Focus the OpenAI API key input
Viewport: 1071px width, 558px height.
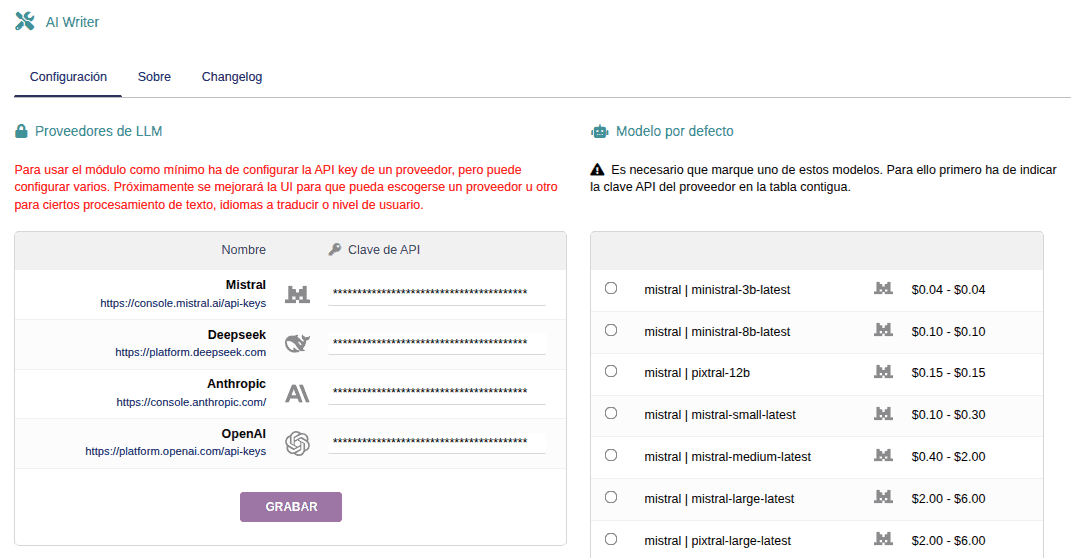pyautogui.click(x=436, y=442)
